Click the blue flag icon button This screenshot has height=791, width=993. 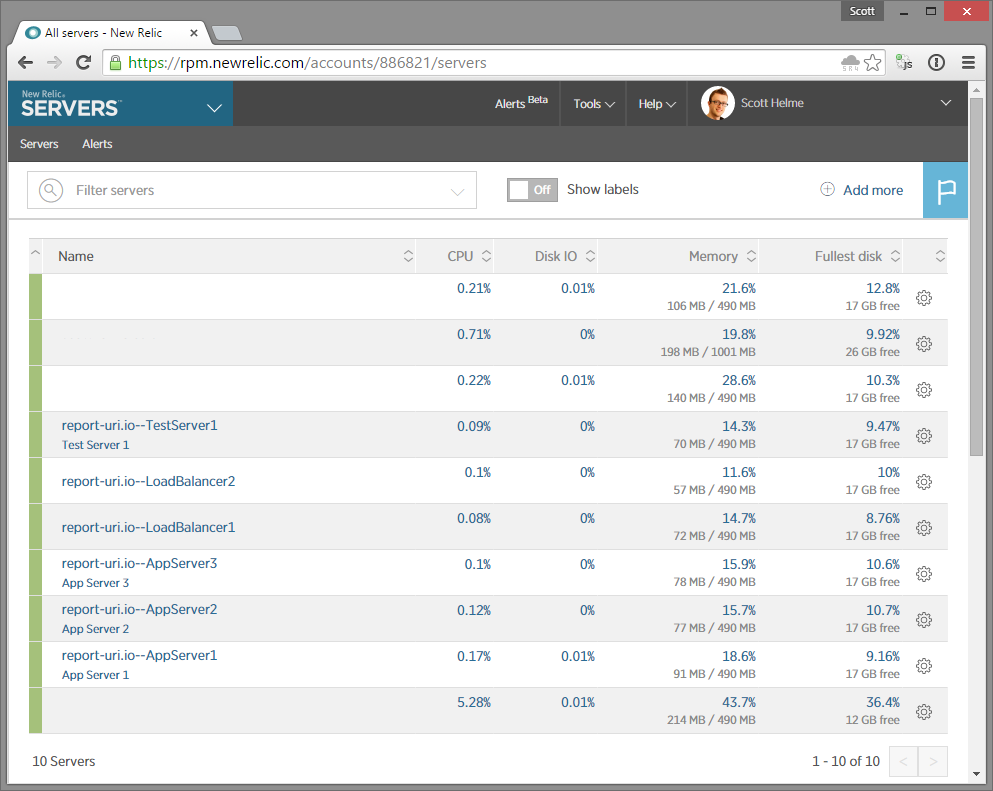946,190
